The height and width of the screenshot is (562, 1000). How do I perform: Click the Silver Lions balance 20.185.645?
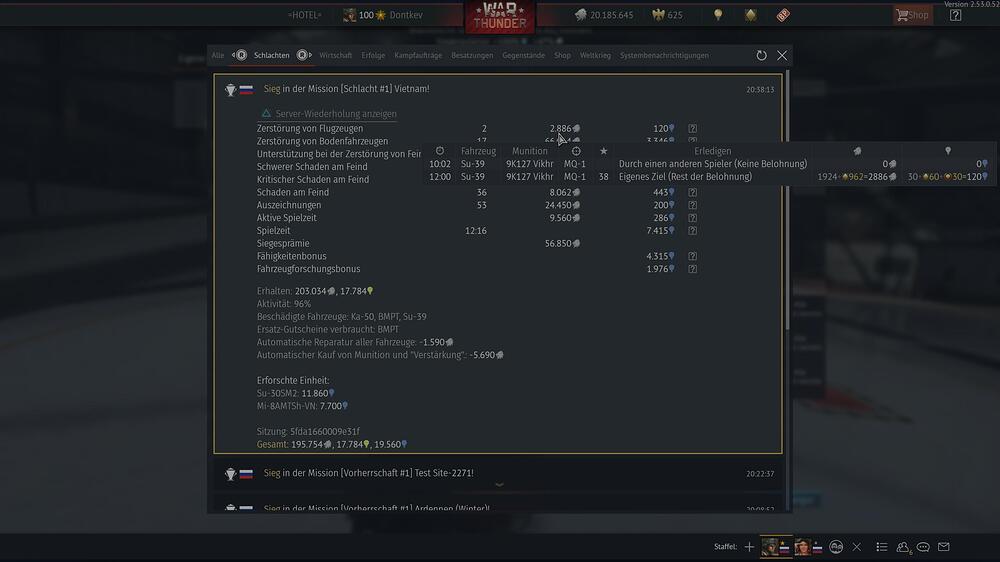pyautogui.click(x=604, y=15)
